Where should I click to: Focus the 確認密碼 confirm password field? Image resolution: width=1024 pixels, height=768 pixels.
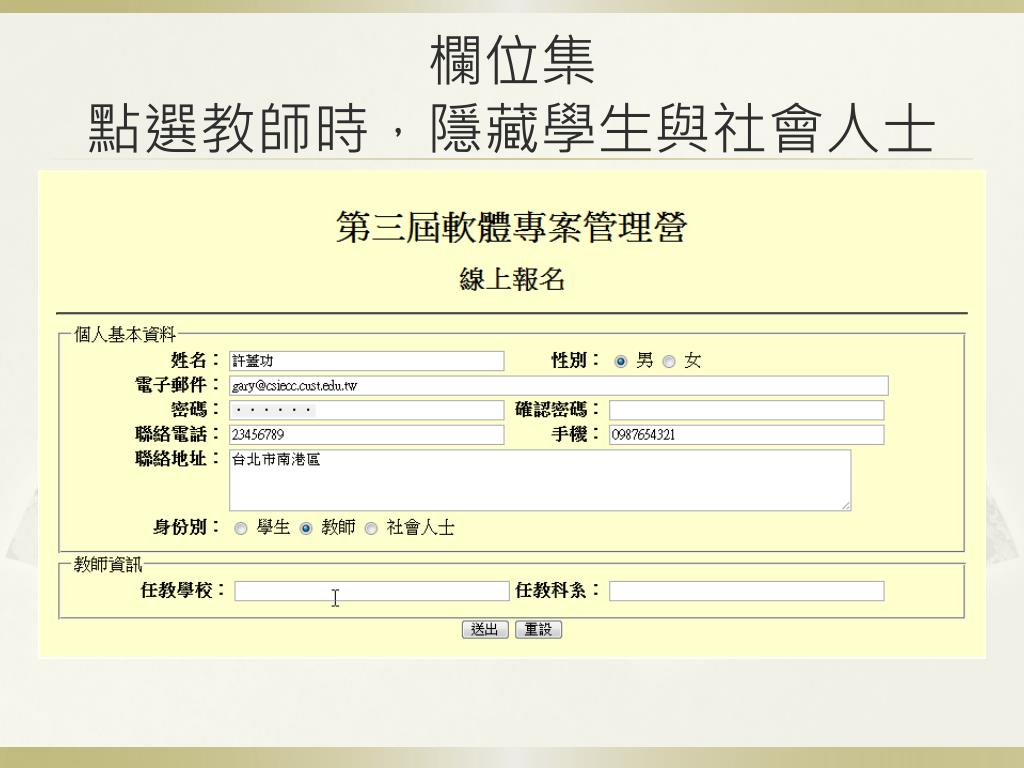[x=746, y=410]
